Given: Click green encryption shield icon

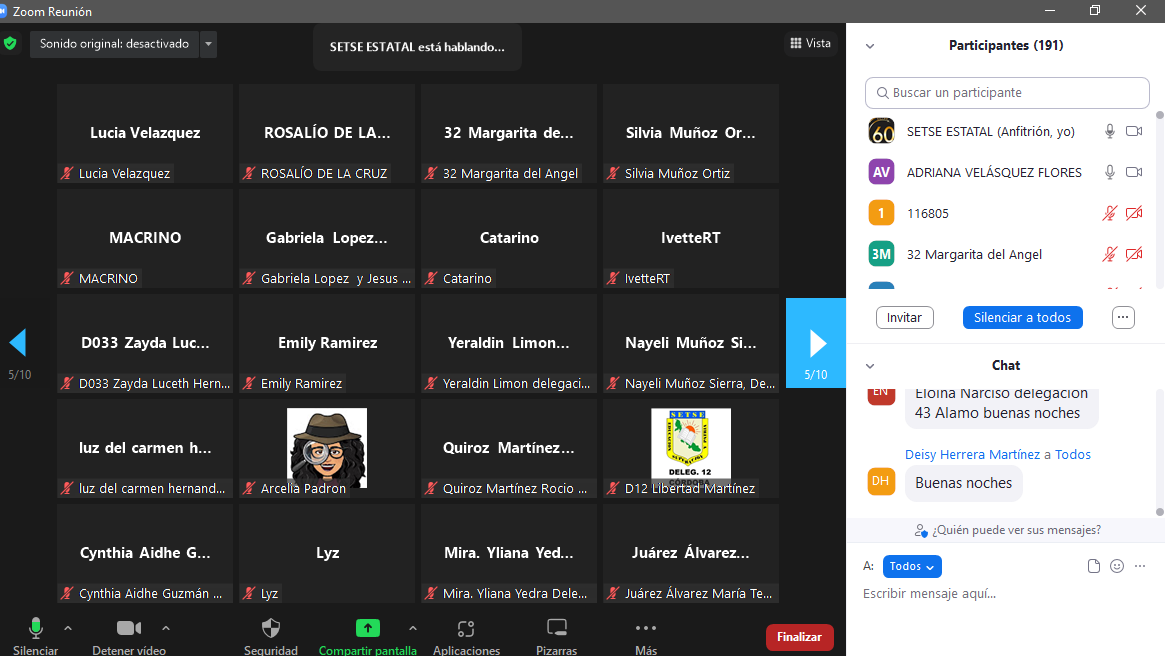Looking at the screenshot, I should [10, 44].
